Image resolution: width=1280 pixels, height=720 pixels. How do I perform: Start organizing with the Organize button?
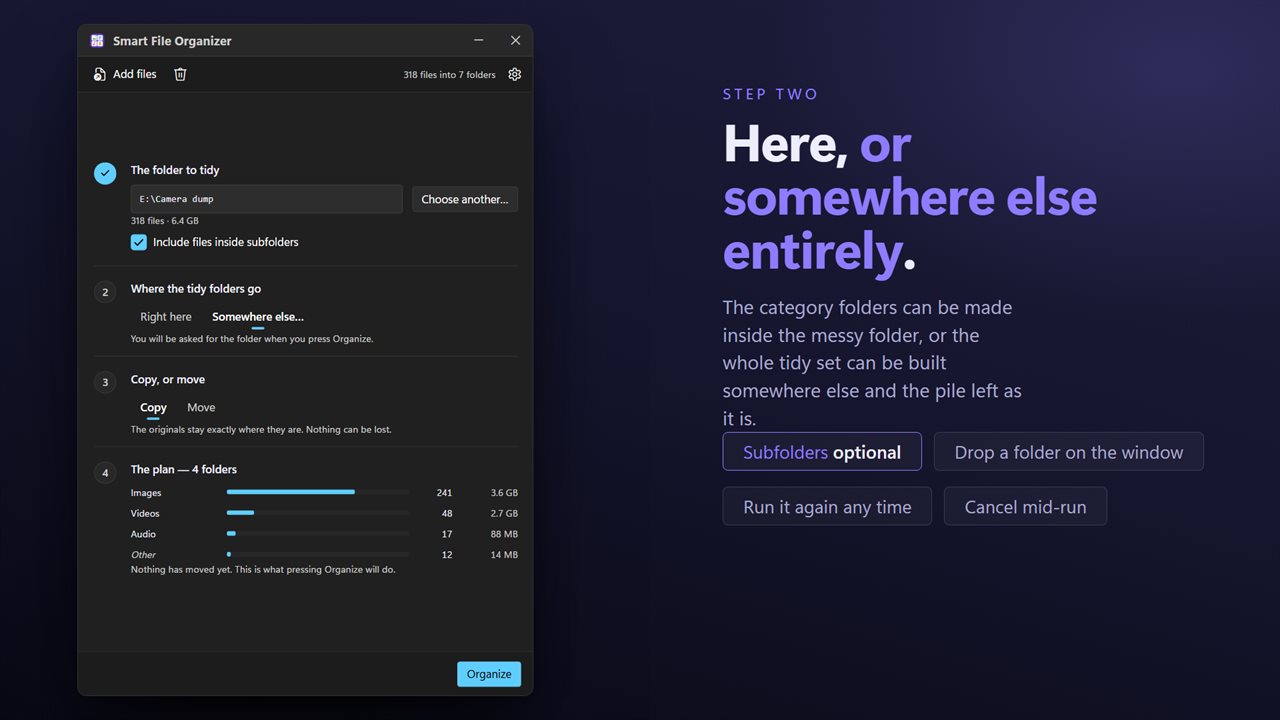(x=489, y=674)
